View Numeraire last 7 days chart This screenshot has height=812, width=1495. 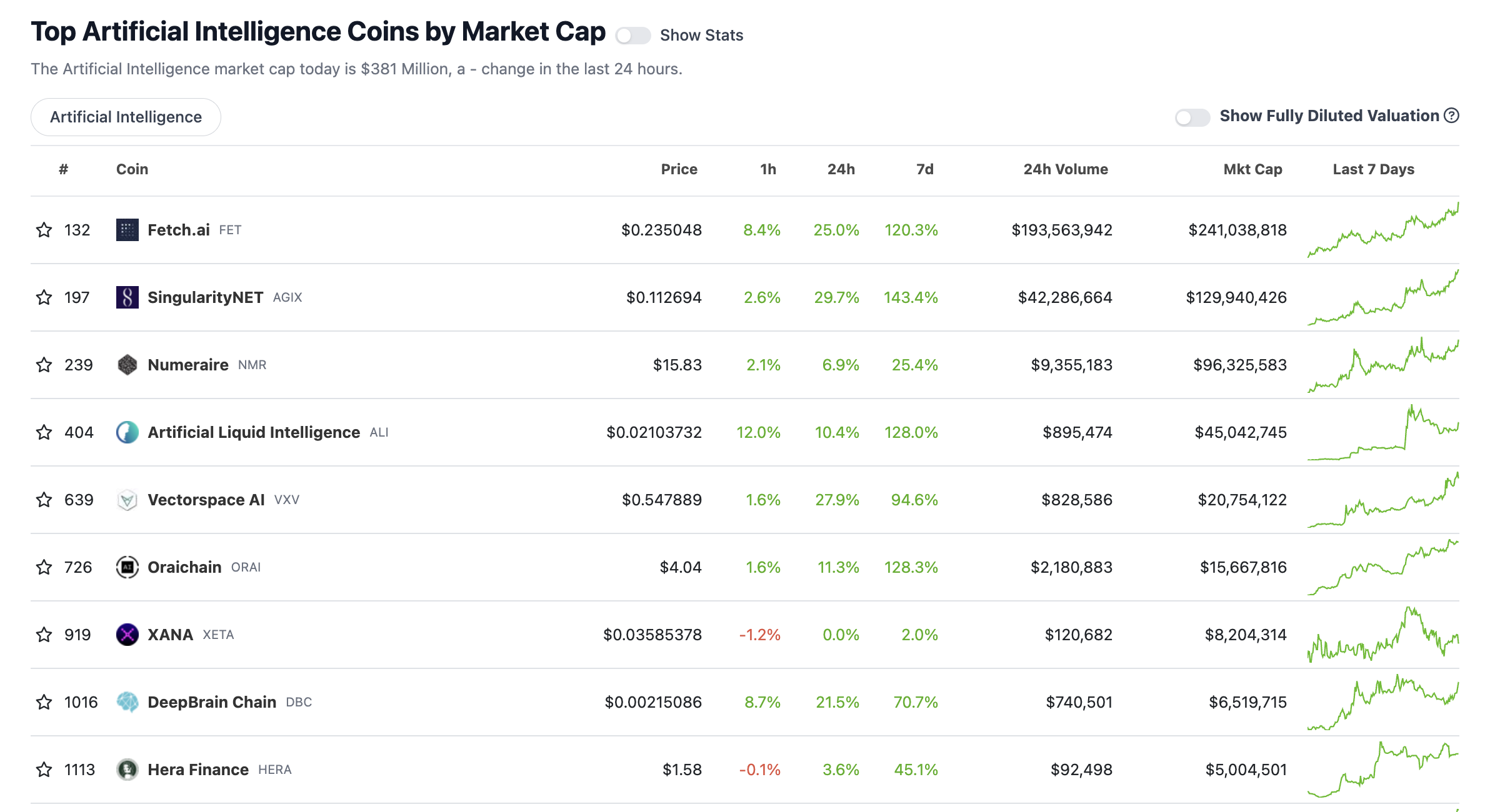click(1383, 365)
